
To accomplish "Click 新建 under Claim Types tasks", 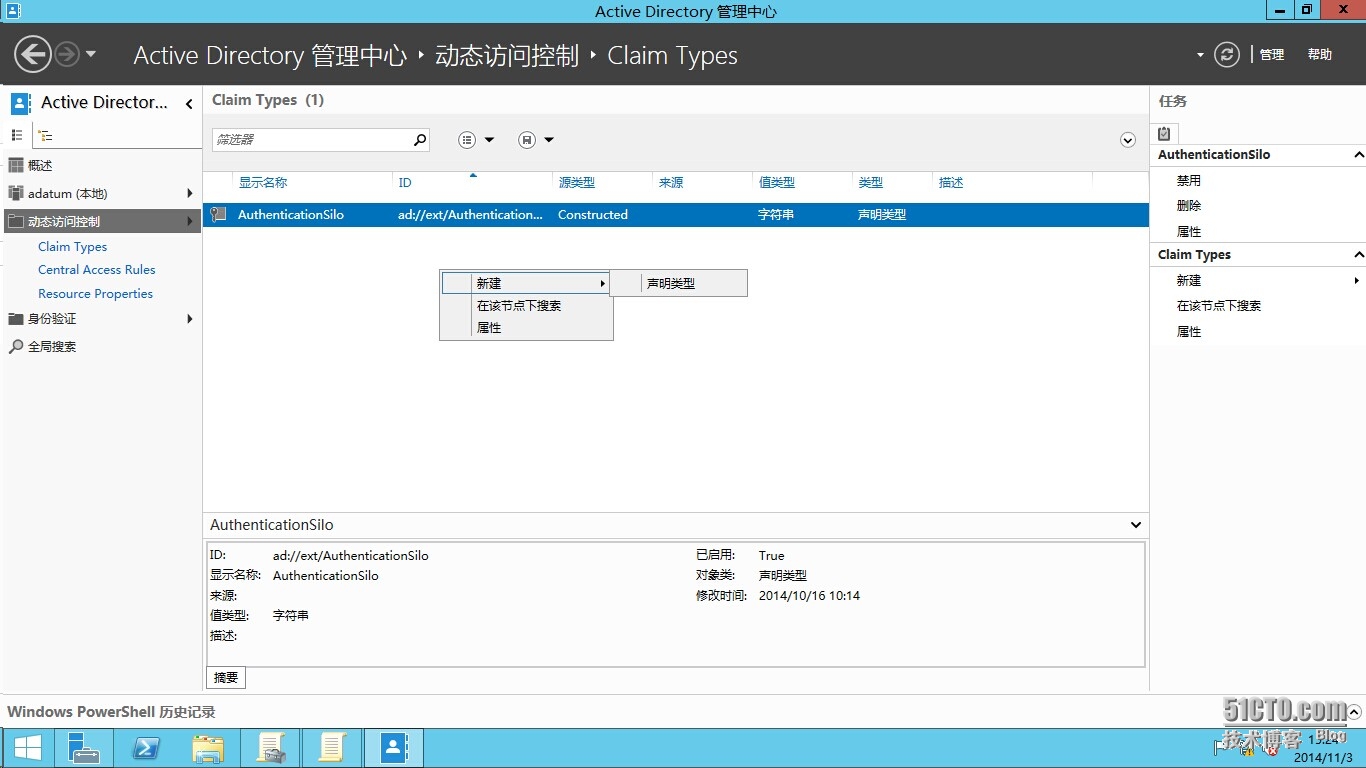I will coord(1189,281).
